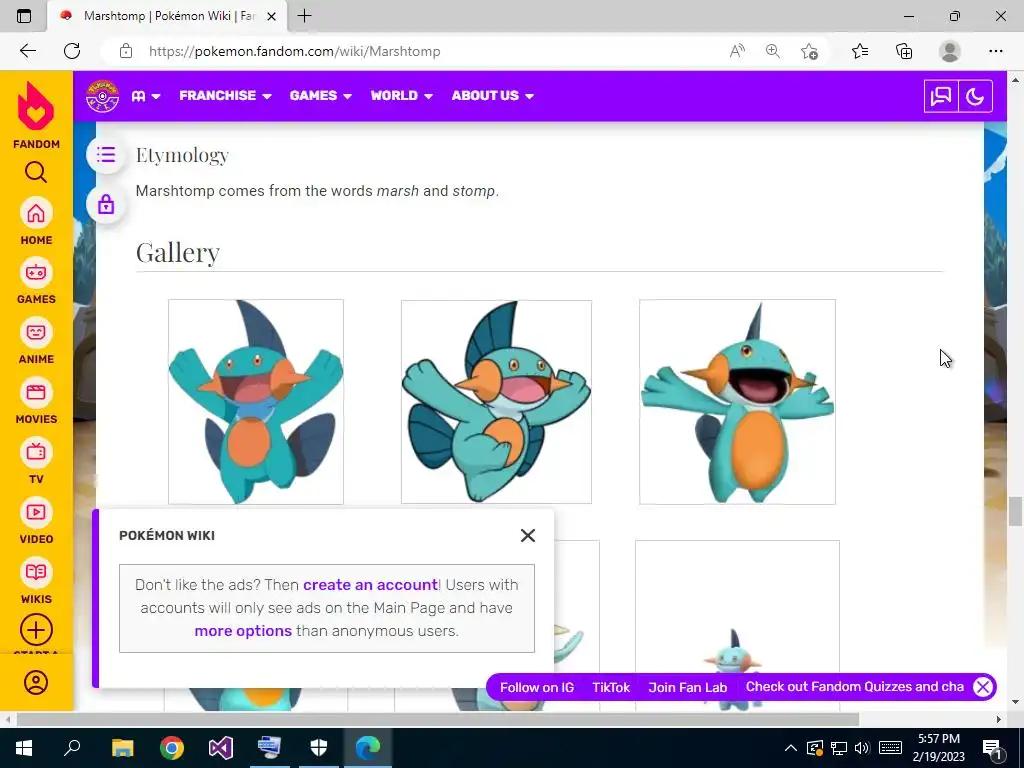Screen dimensions: 1024x768
Task: Open third Marshtomp 3D gallery image
Action: [737, 402]
